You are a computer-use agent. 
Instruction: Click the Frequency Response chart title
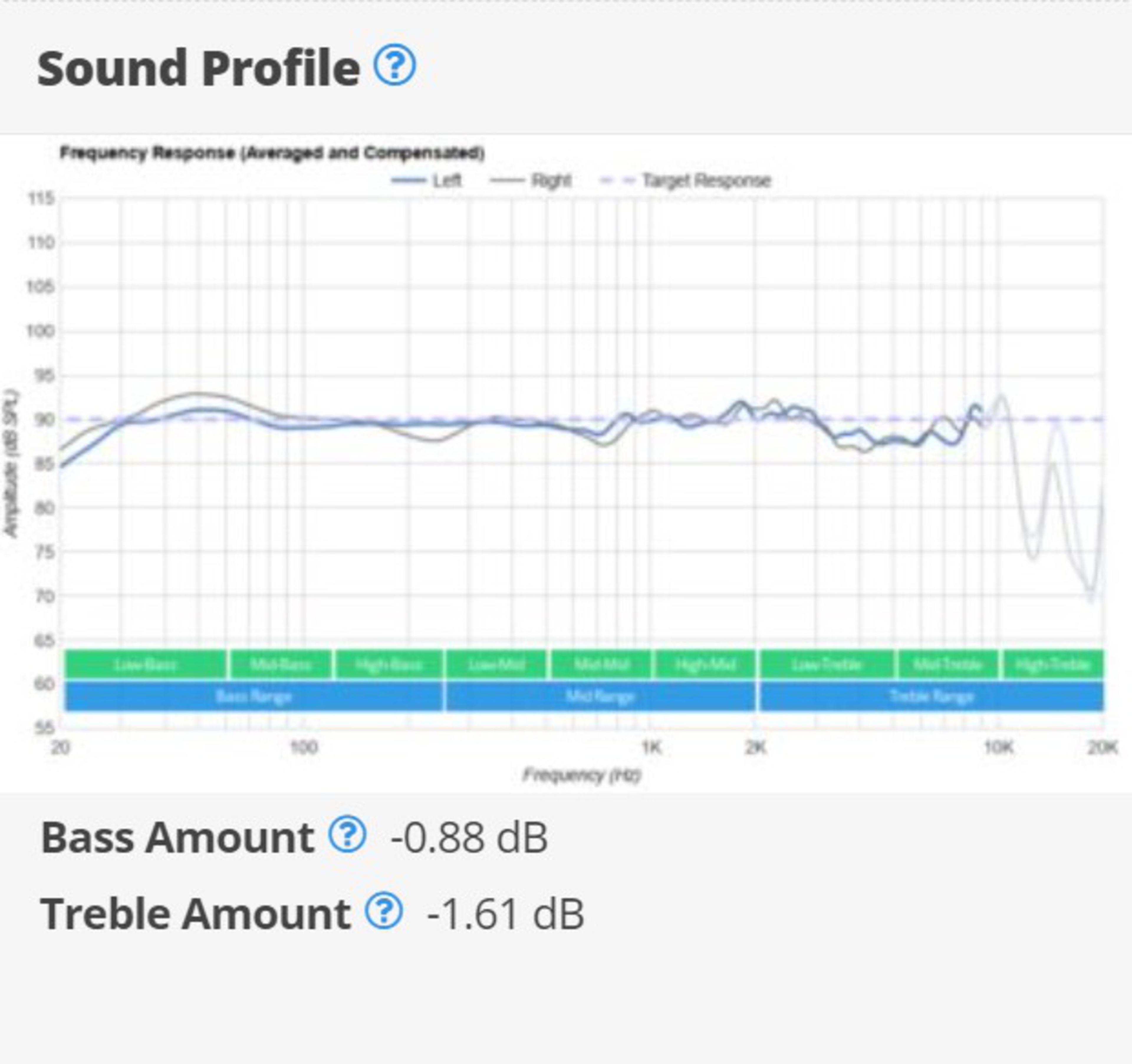272,153
